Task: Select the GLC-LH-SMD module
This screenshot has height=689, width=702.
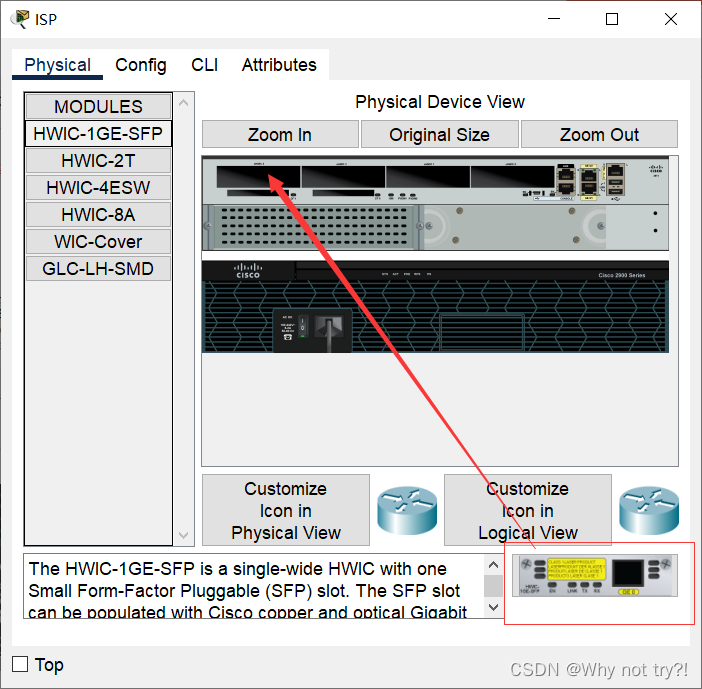Action: pos(98,269)
